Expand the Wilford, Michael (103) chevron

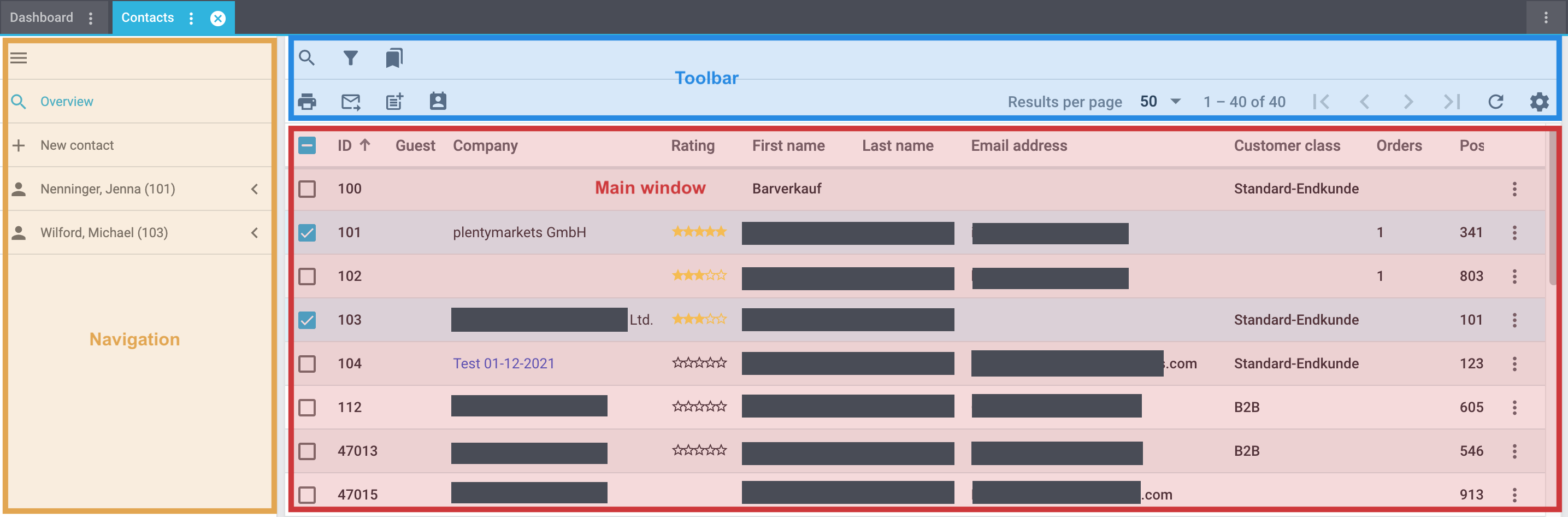[x=255, y=233]
